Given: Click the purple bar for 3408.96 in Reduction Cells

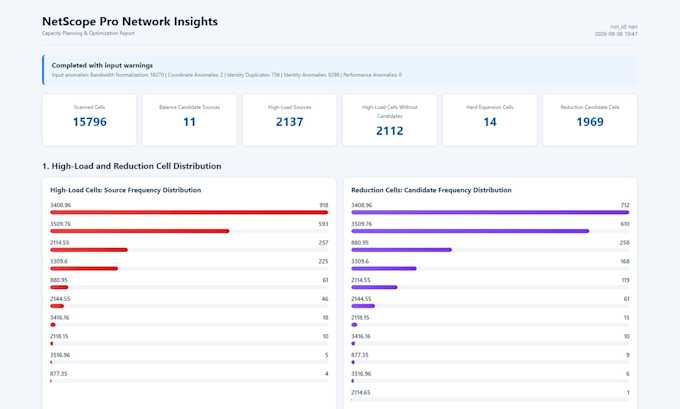Looking at the screenshot, I should click(490, 213).
